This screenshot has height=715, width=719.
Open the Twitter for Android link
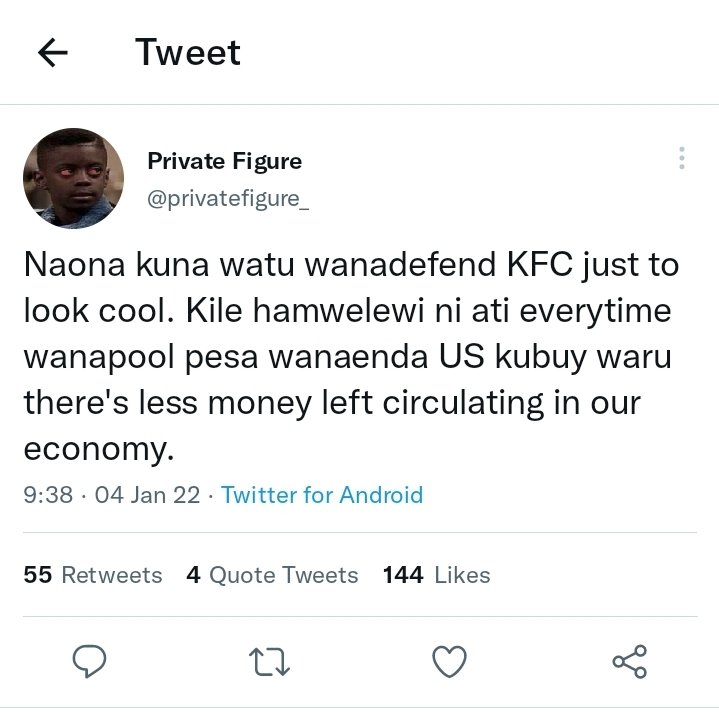pyautogui.click(x=322, y=495)
